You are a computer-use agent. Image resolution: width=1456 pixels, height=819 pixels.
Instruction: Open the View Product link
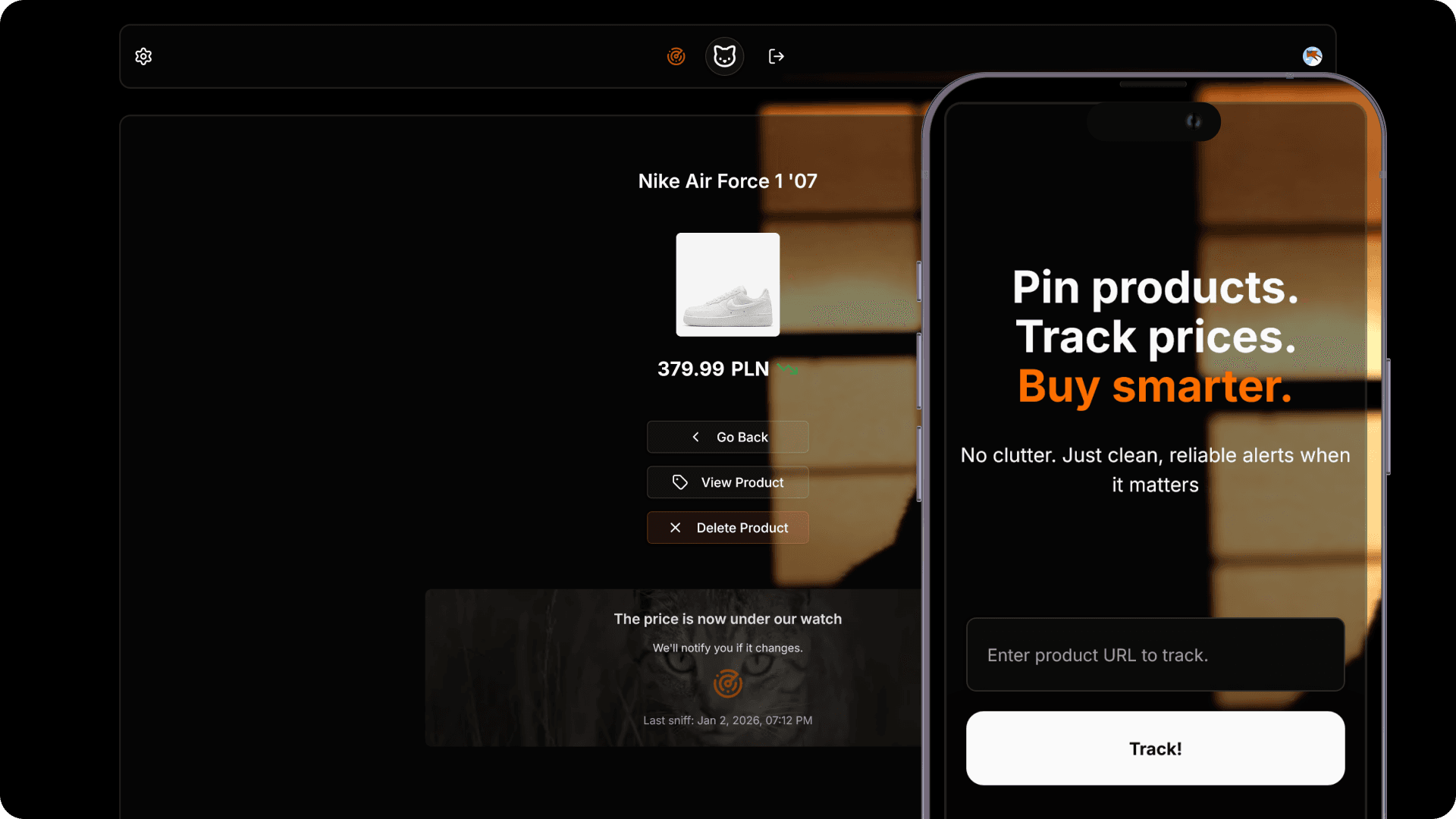click(728, 482)
